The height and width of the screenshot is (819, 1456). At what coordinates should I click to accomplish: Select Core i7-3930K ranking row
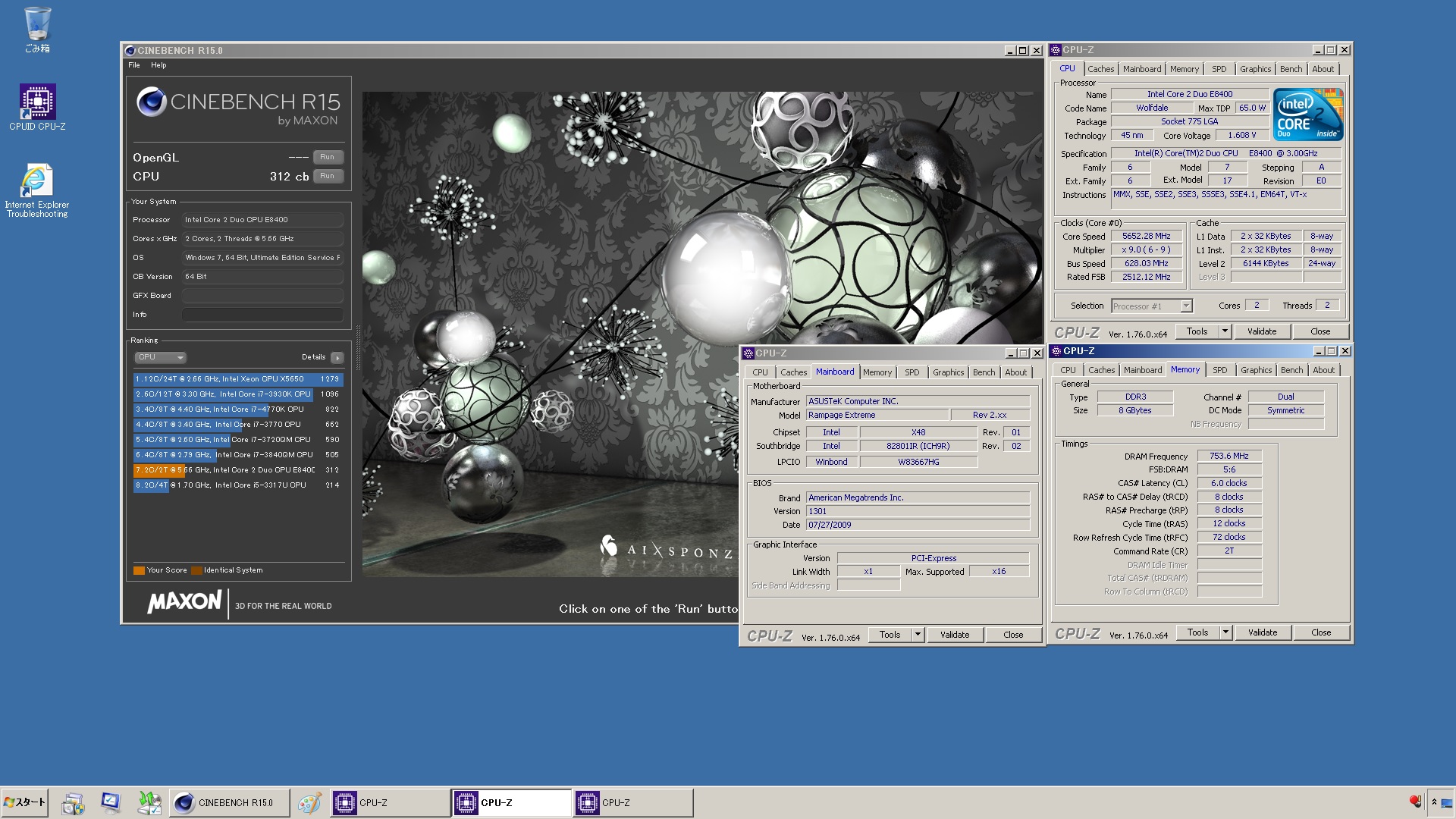click(x=238, y=394)
